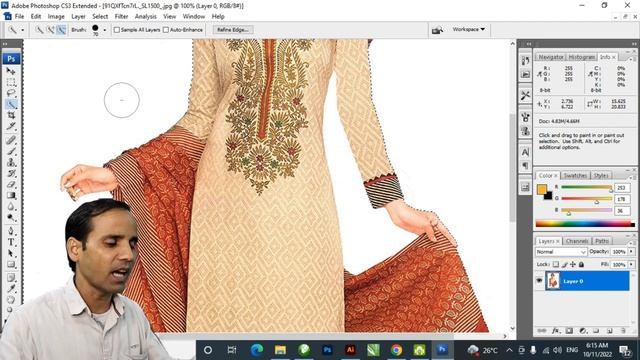Viewport: 640px width, 360px height.
Task: Expand the collapsed dock panels
Action: click(x=528, y=44)
